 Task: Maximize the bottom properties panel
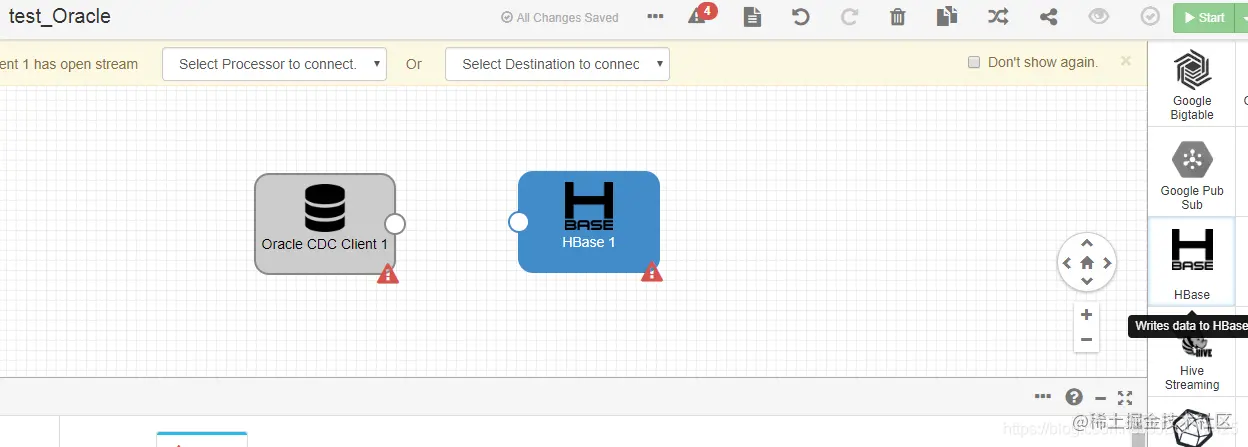(x=1125, y=397)
